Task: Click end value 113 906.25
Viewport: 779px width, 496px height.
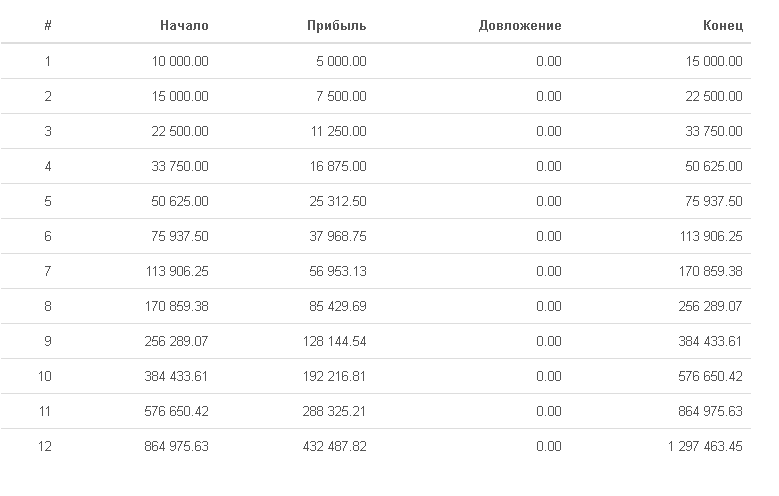Action: (709, 236)
